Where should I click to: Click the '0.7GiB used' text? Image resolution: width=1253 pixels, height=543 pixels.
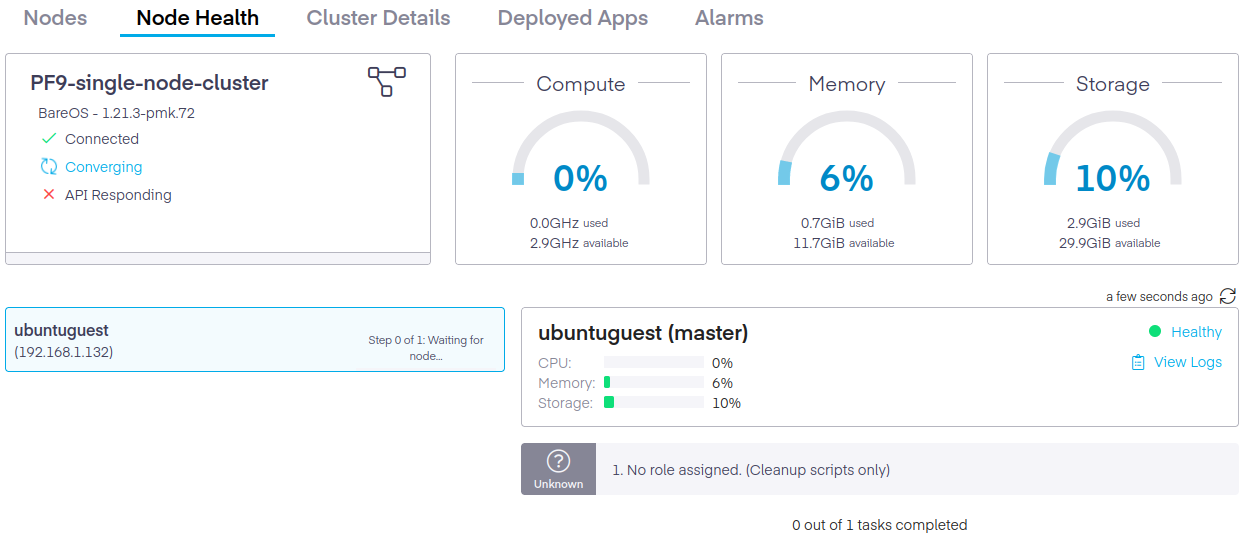[x=837, y=223]
